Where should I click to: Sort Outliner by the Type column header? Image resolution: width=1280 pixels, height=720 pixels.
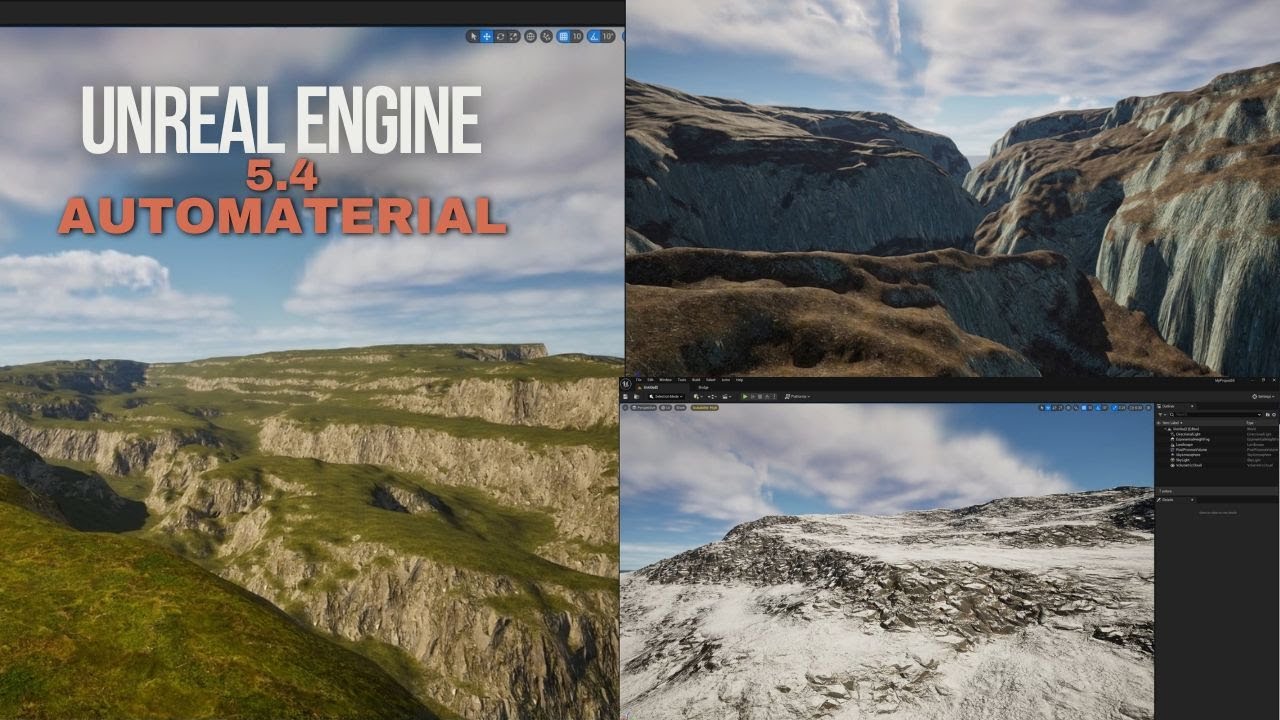pyautogui.click(x=1250, y=423)
